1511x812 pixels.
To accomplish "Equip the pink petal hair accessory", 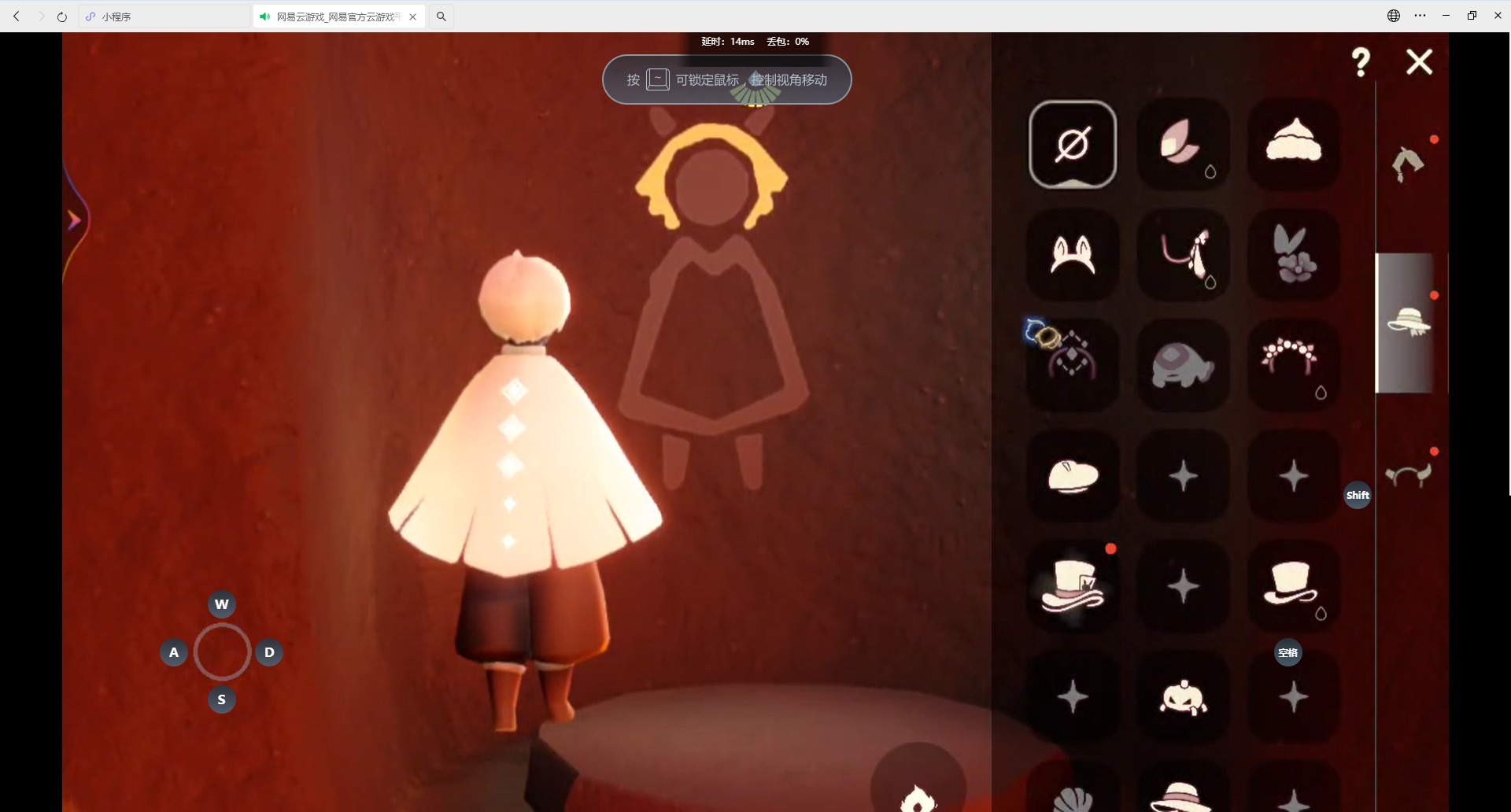I will [1183, 145].
